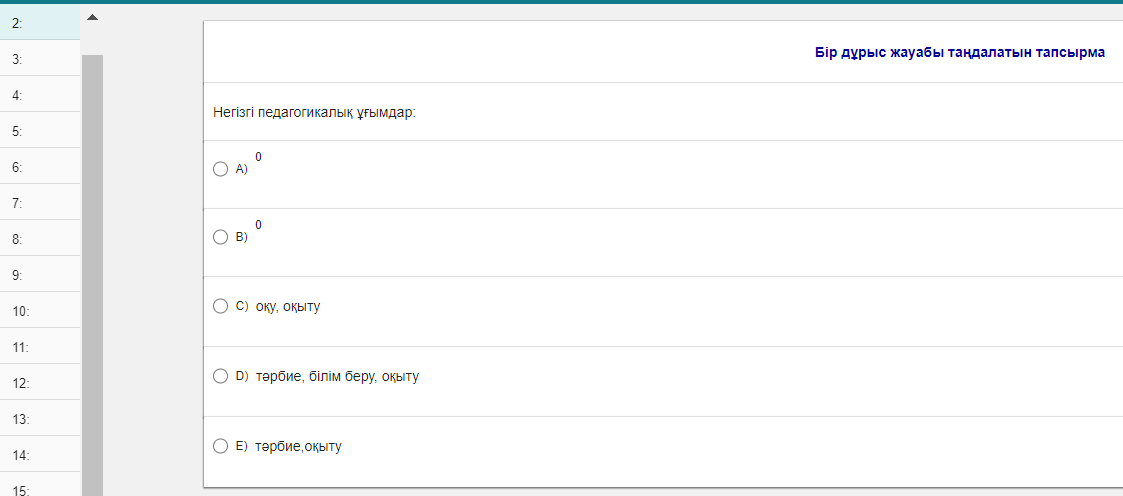The height and width of the screenshot is (496, 1123).
Task: Go to question 3 in the list
Action: (x=40, y=59)
